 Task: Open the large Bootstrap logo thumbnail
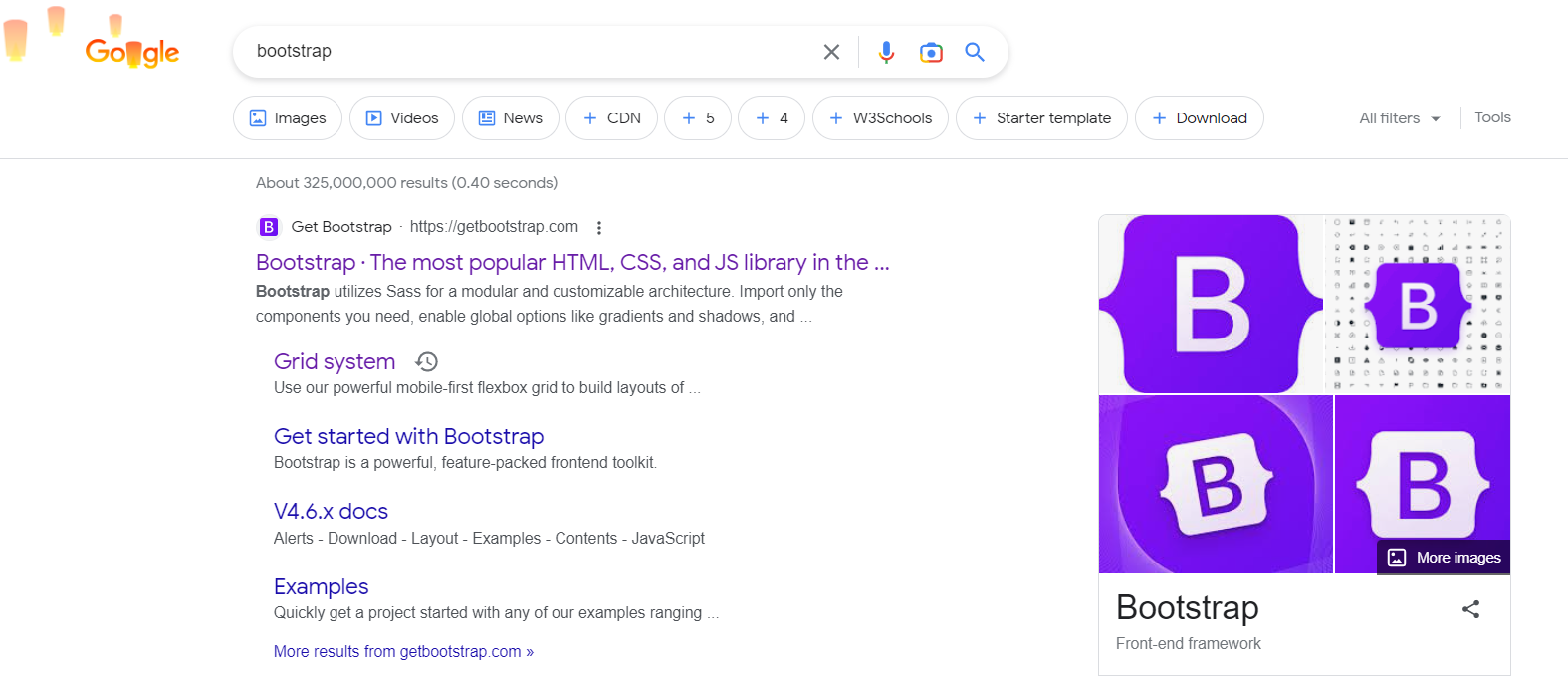(1211, 304)
